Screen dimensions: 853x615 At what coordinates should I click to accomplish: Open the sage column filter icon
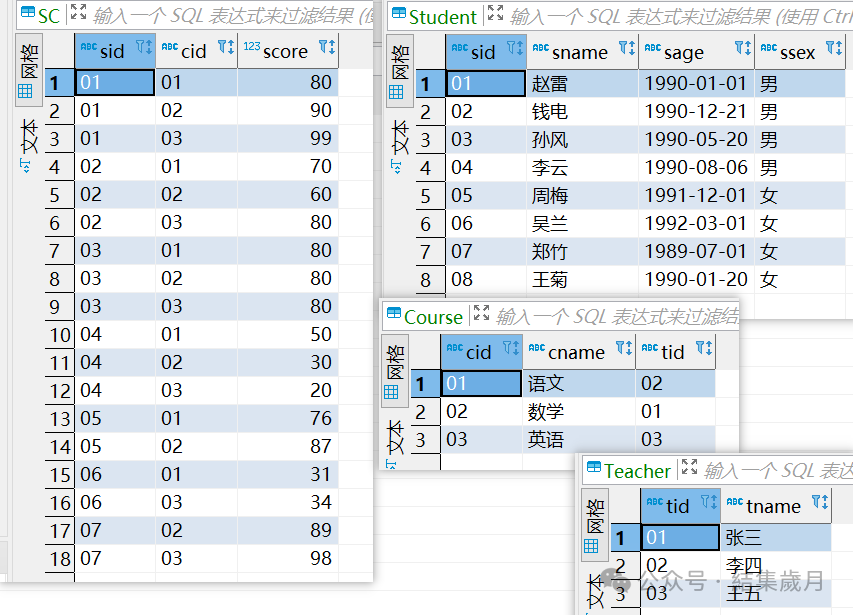(743, 48)
